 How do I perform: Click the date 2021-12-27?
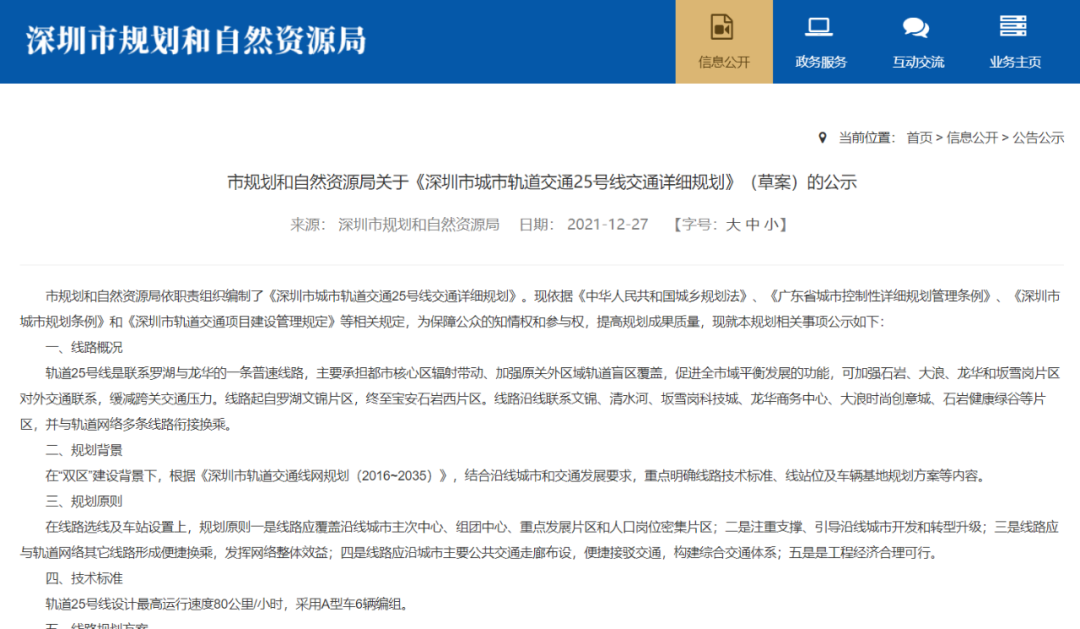click(608, 225)
